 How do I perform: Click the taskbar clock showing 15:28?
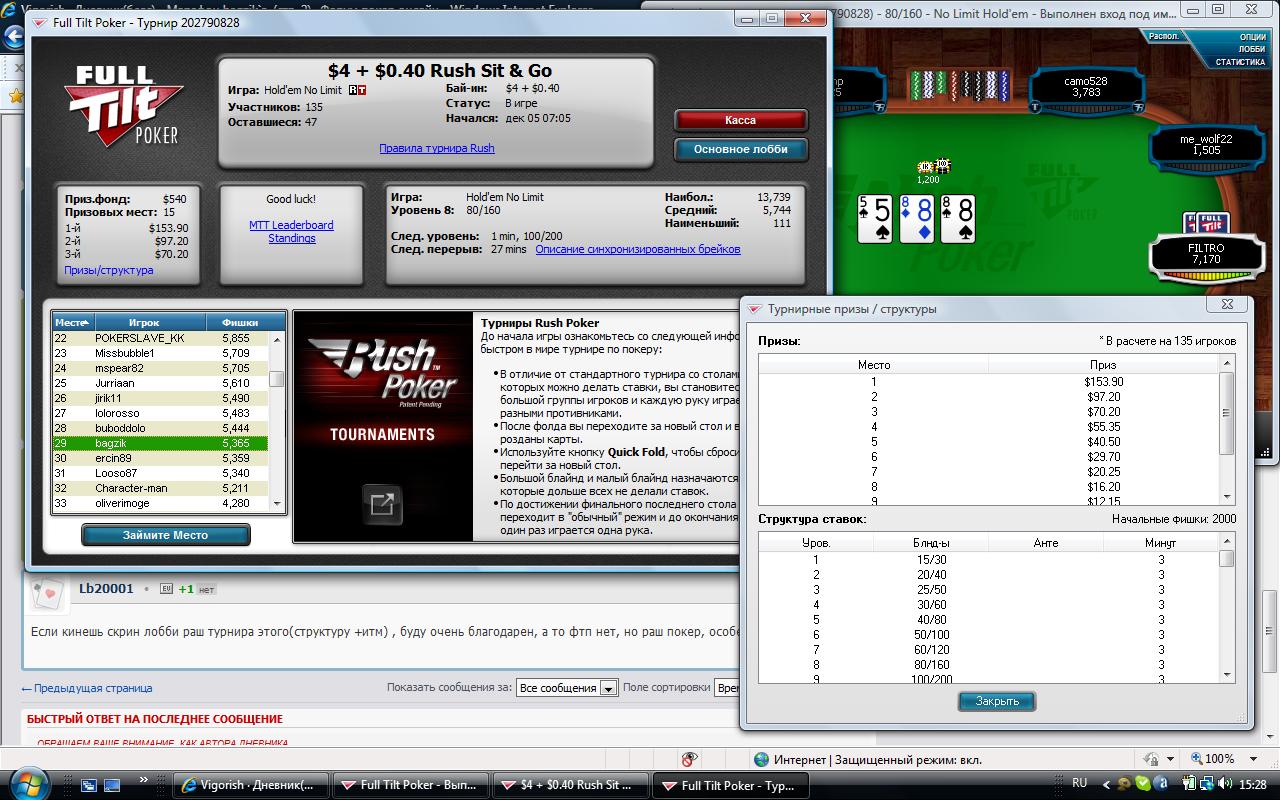pyautogui.click(x=1252, y=784)
